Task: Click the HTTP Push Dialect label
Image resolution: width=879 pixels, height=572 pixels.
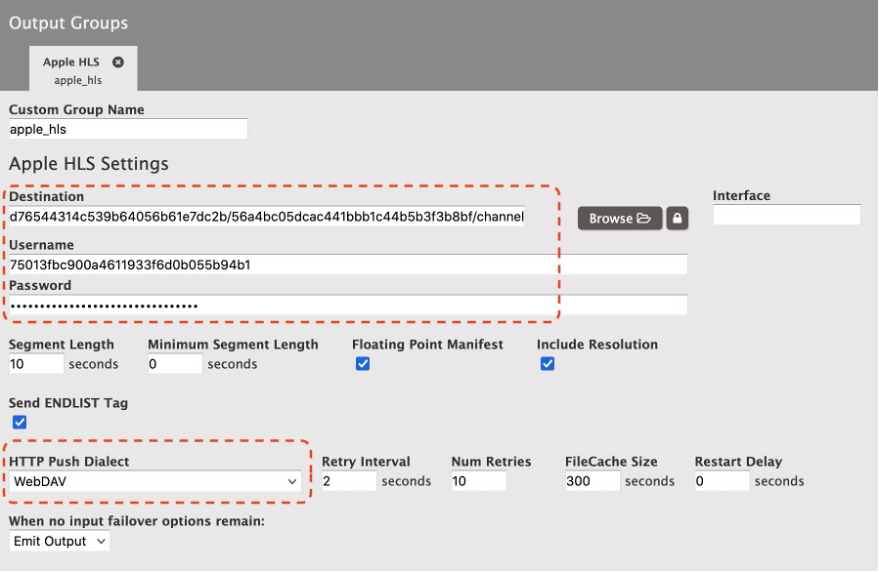Action: [x=69, y=462]
